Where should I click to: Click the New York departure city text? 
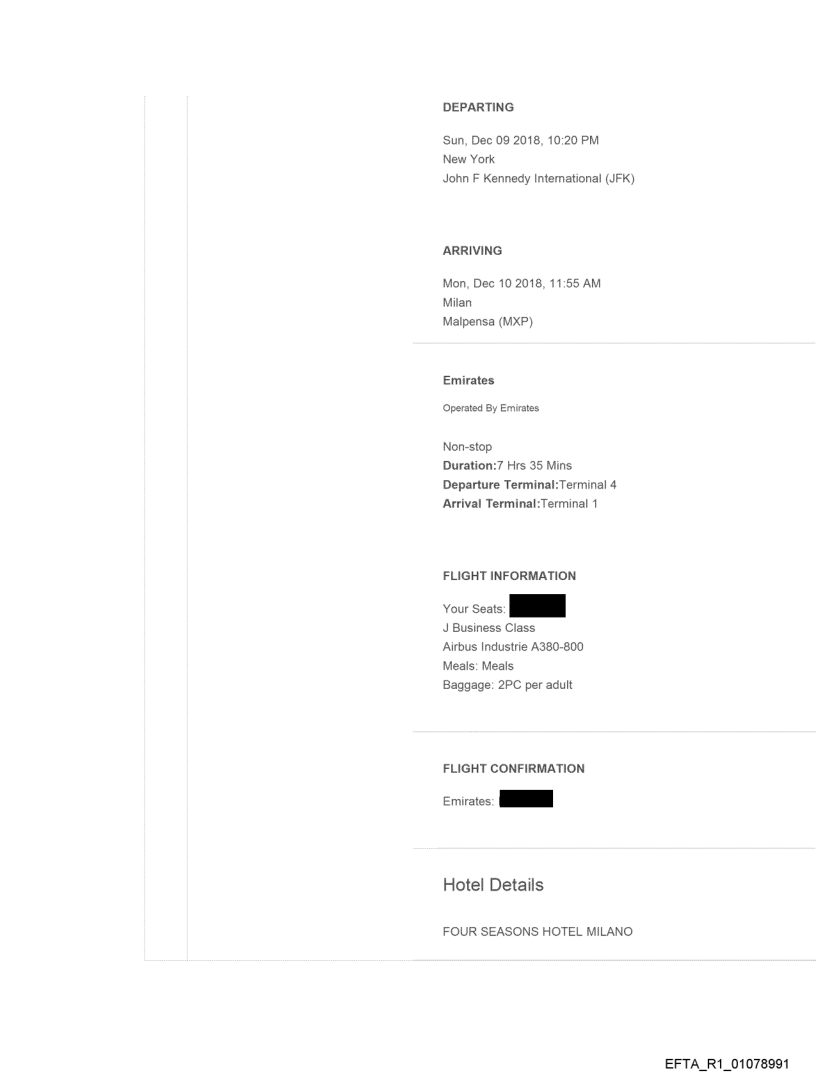pos(468,159)
